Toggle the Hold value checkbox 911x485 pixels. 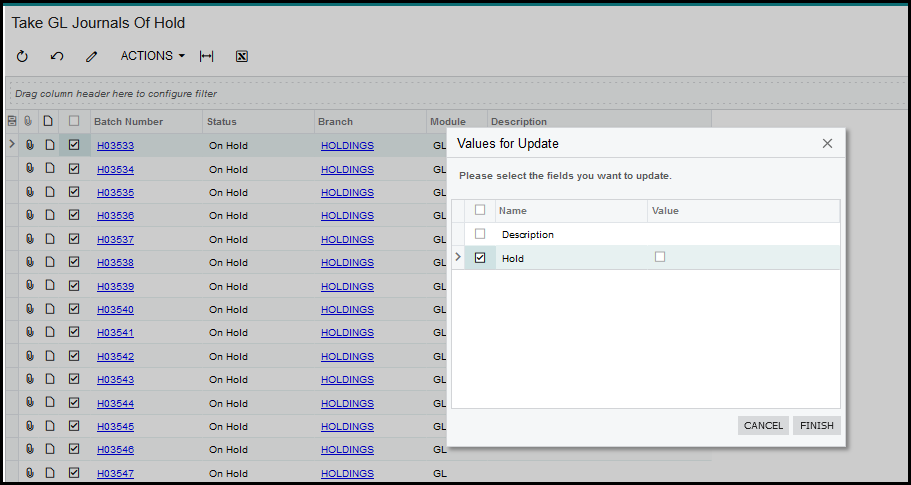pos(659,257)
